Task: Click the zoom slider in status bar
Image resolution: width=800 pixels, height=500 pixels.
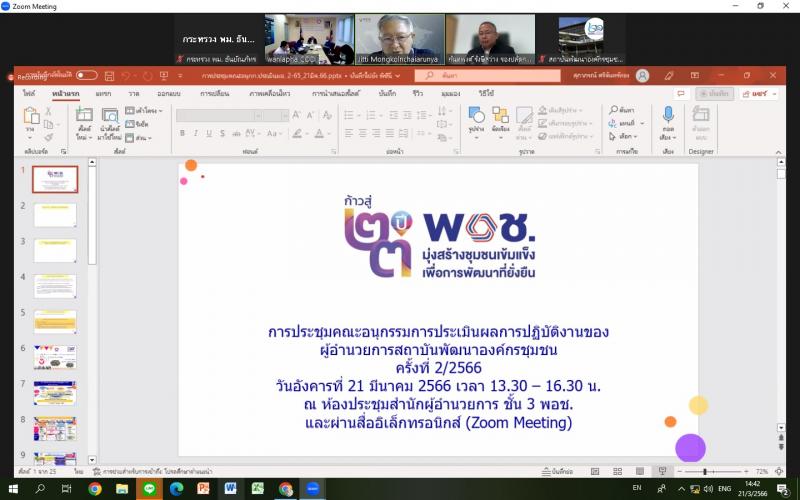Action: pos(713,472)
